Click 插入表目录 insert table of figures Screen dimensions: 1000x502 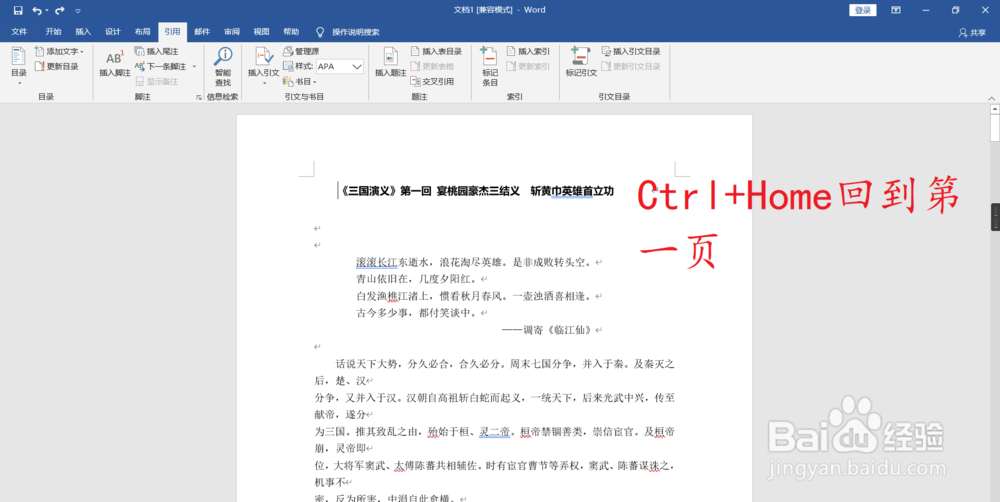pyautogui.click(x=436, y=51)
